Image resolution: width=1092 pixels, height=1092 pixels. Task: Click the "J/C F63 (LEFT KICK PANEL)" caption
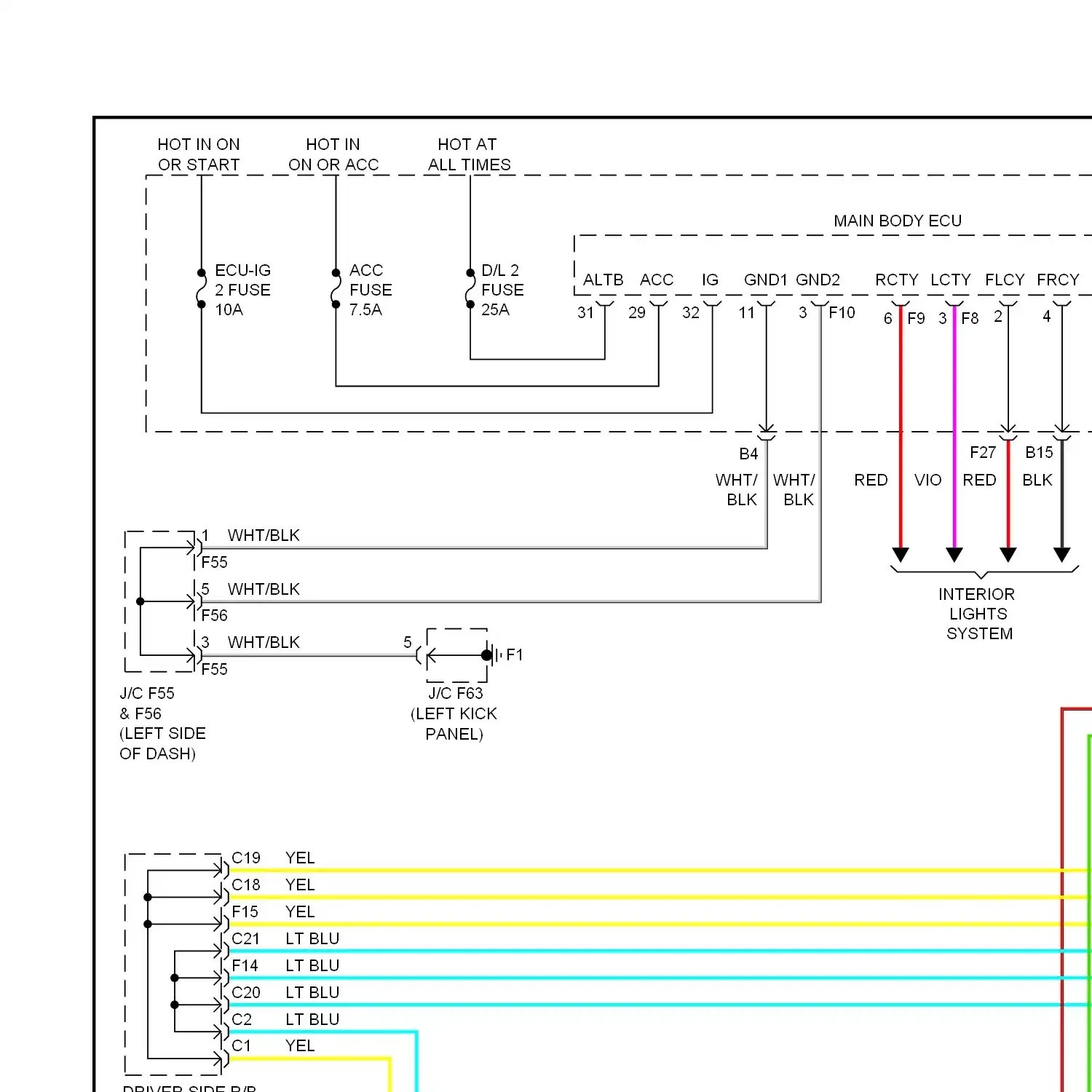(x=454, y=713)
